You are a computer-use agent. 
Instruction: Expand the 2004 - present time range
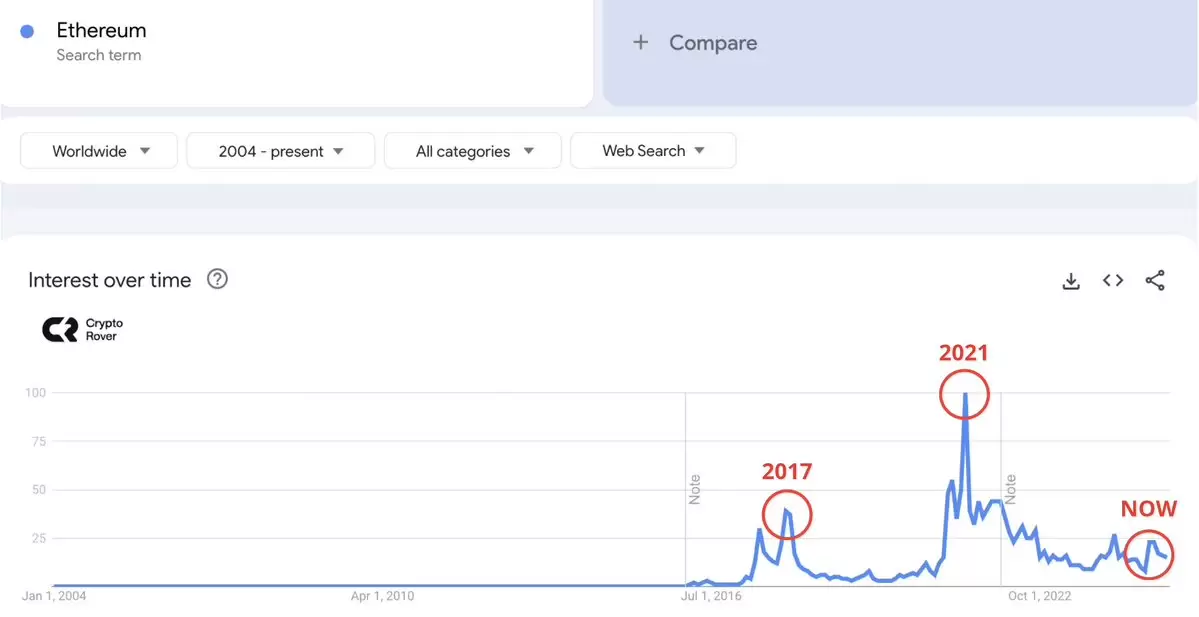[281, 151]
